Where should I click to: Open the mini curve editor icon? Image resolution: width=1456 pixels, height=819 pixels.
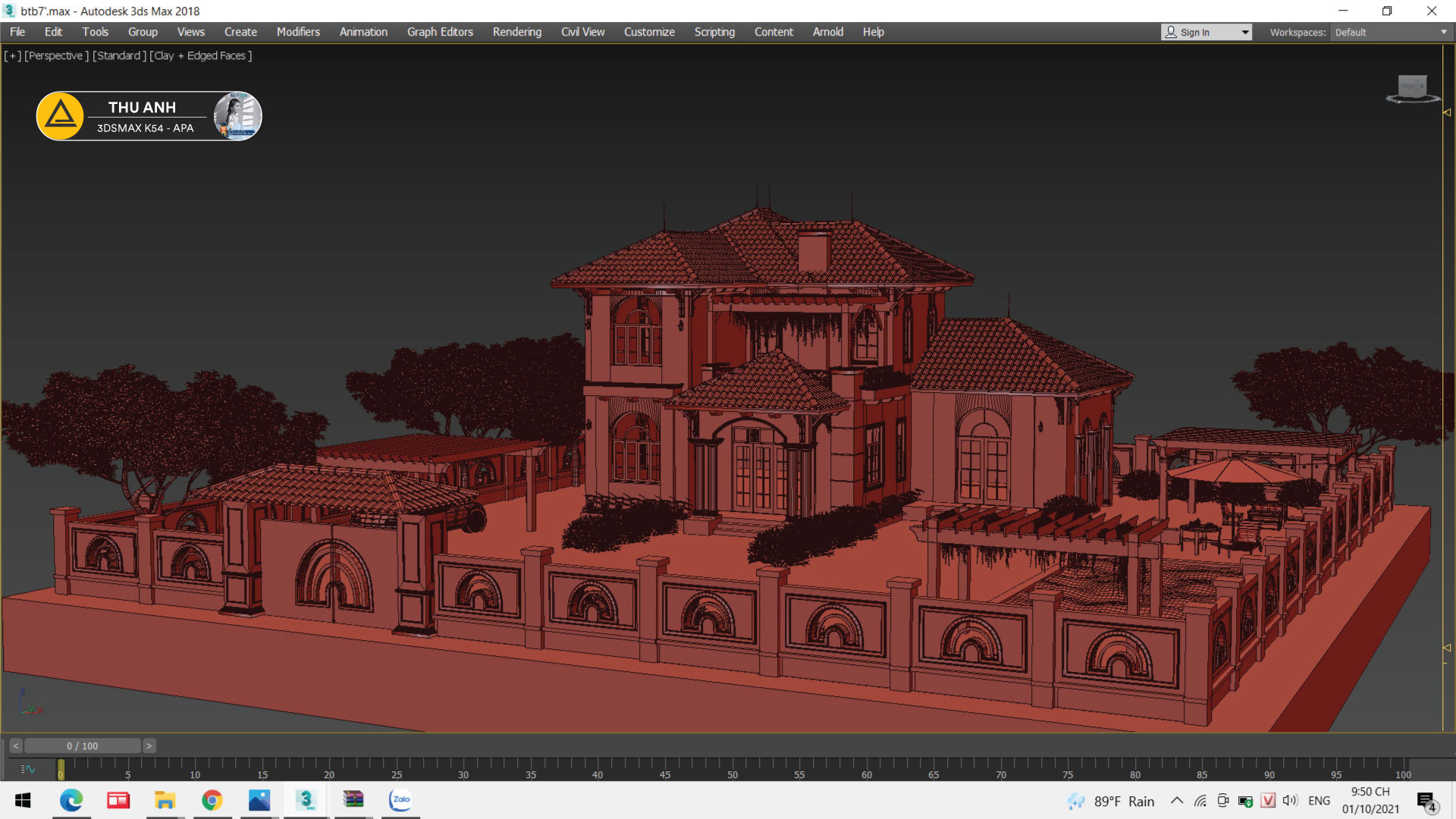pyautogui.click(x=28, y=769)
